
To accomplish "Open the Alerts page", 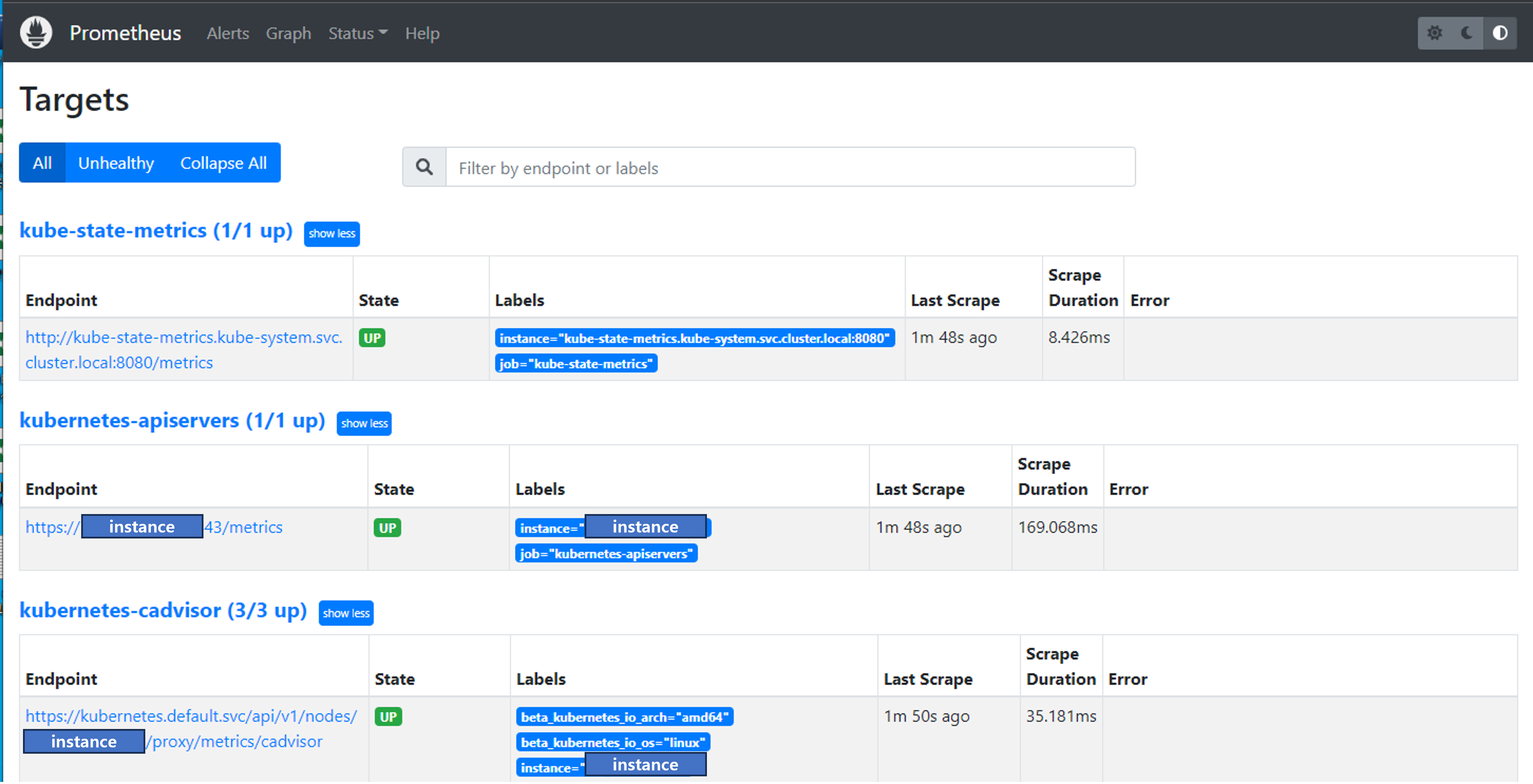I will click(x=227, y=33).
